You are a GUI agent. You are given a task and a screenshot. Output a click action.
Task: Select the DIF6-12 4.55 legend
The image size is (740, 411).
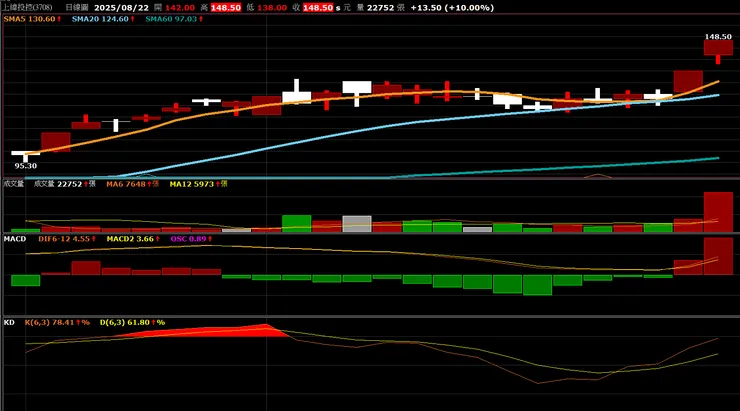tap(67, 239)
